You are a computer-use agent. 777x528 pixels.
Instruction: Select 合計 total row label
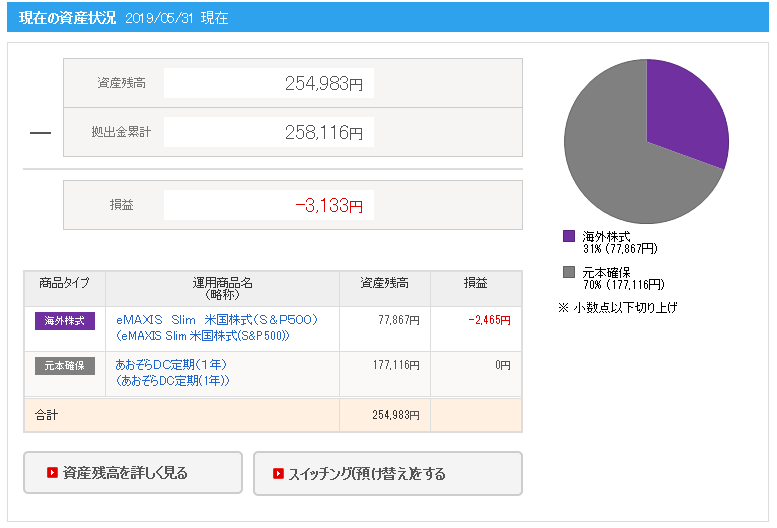[46, 415]
